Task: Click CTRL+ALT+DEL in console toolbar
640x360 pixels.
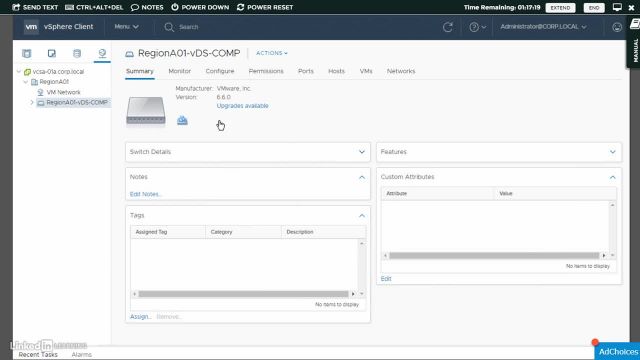Action: pyautogui.click(x=94, y=7)
